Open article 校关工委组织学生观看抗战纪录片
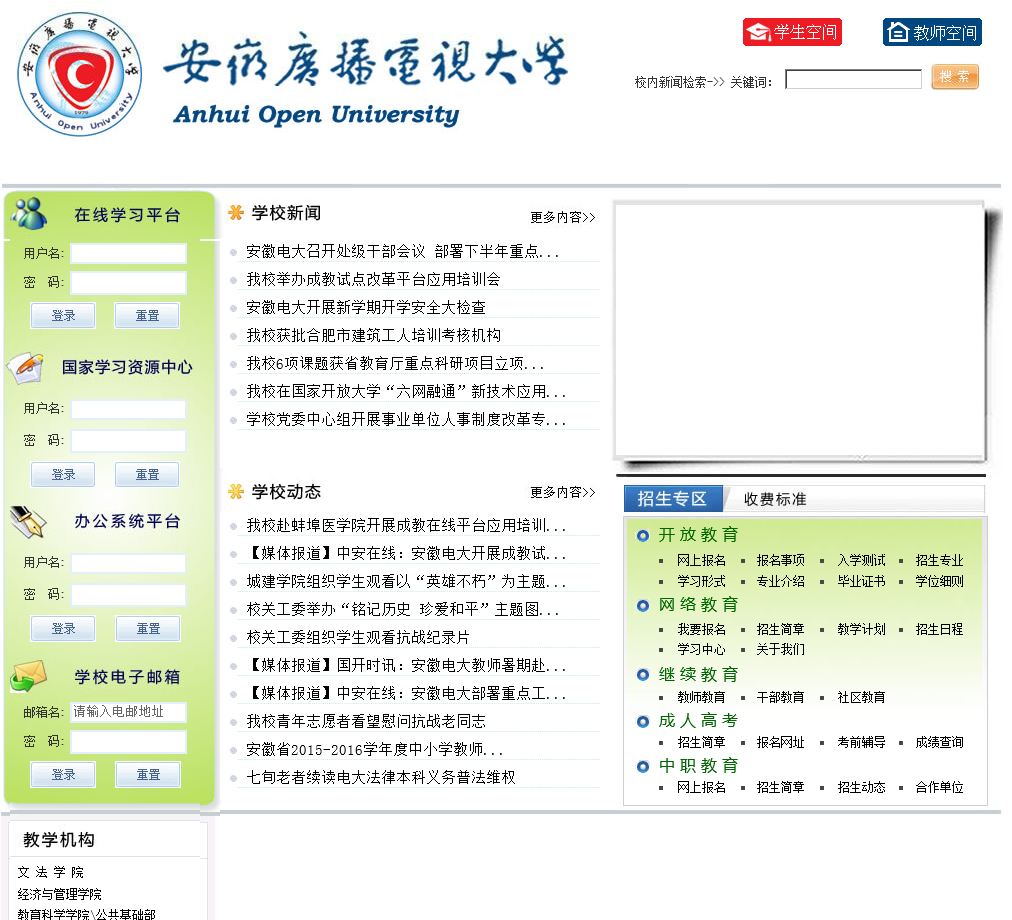The image size is (1012, 920). click(x=358, y=637)
